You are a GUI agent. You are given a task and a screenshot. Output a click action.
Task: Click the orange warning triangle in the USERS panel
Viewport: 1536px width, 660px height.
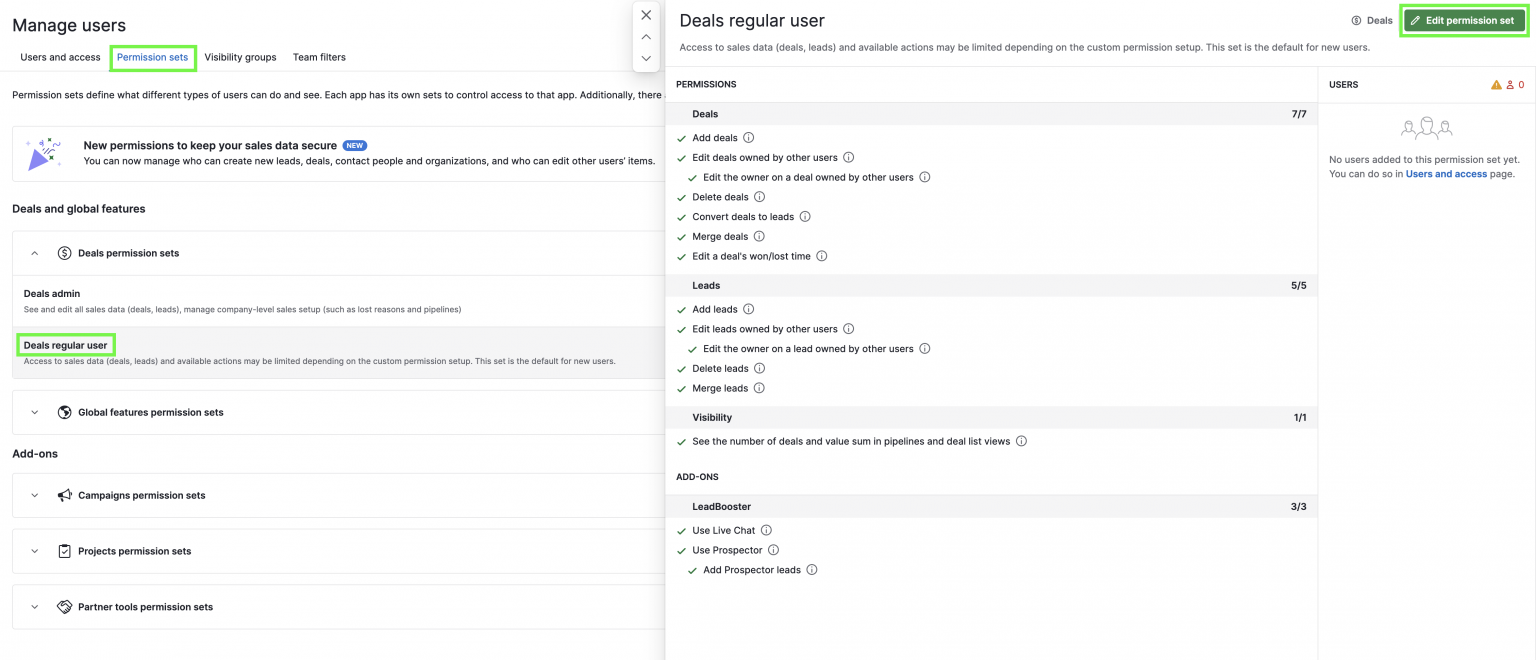pos(1495,85)
